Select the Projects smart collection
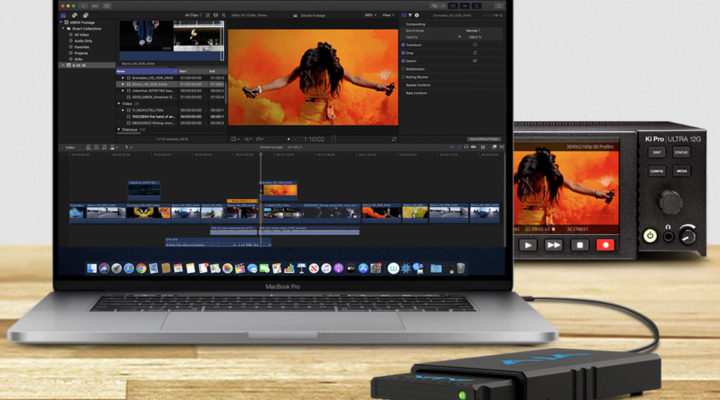The height and width of the screenshot is (400, 720). click(81, 53)
